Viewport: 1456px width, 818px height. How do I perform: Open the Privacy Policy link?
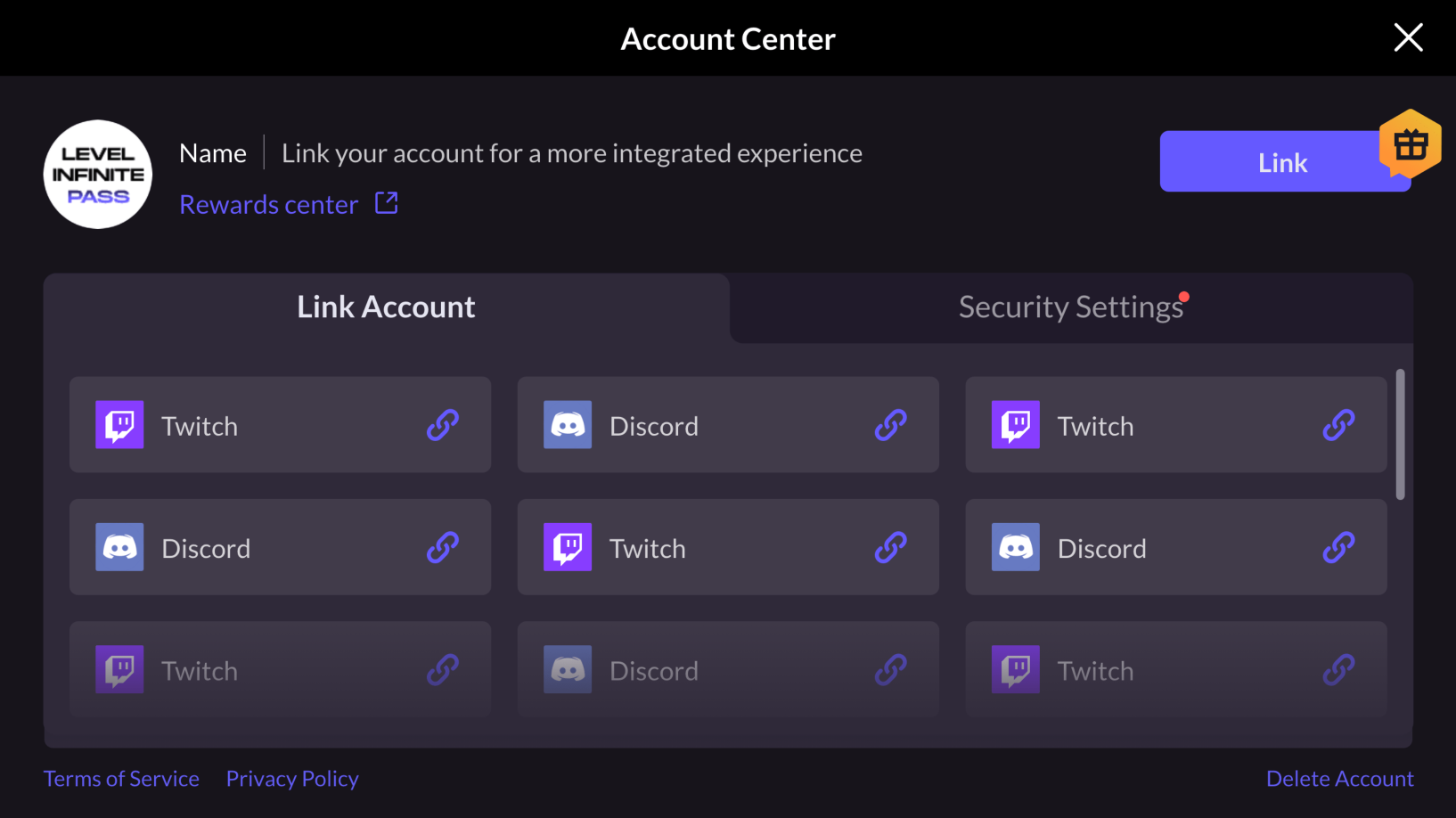point(292,779)
